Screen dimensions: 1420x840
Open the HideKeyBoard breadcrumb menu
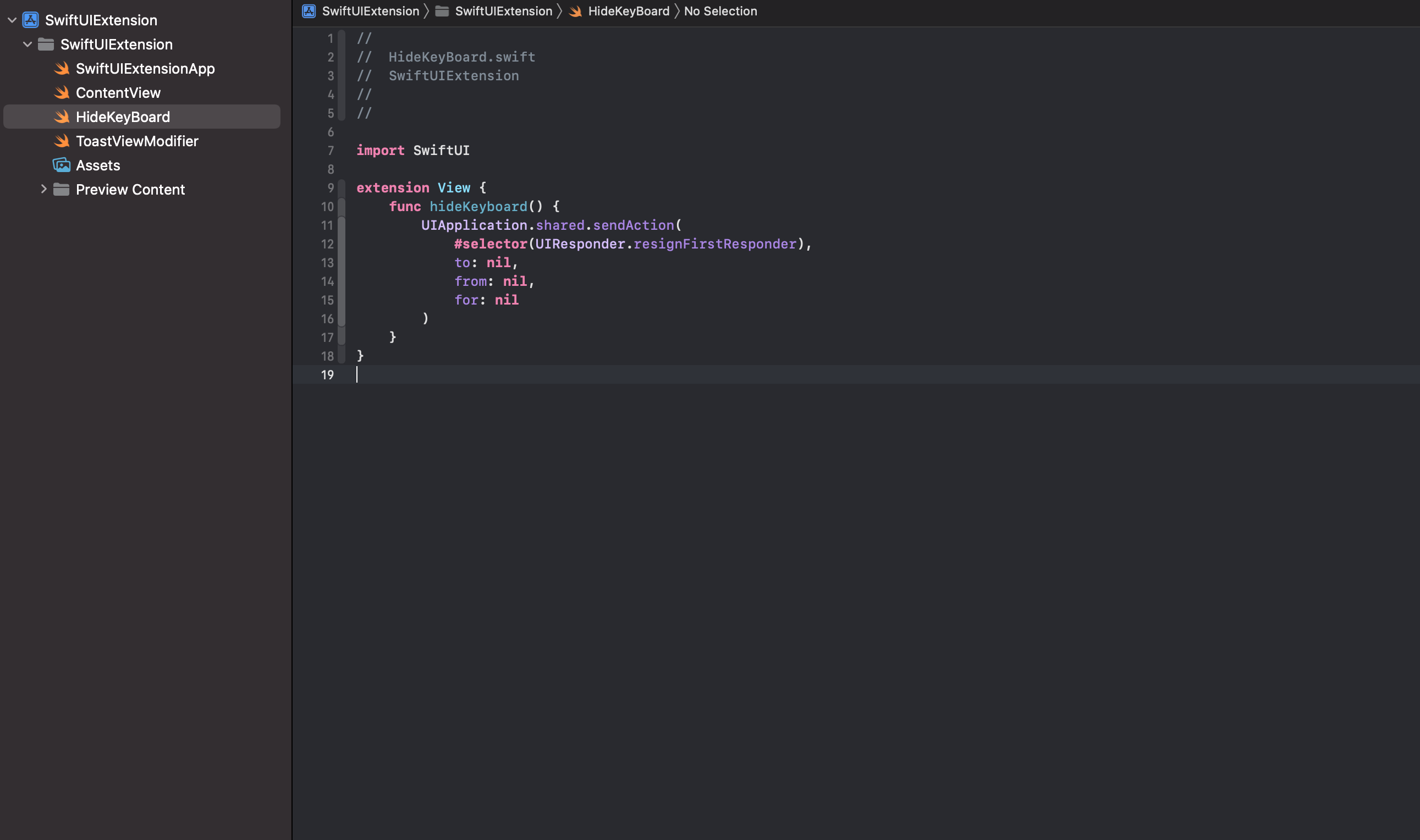point(629,12)
